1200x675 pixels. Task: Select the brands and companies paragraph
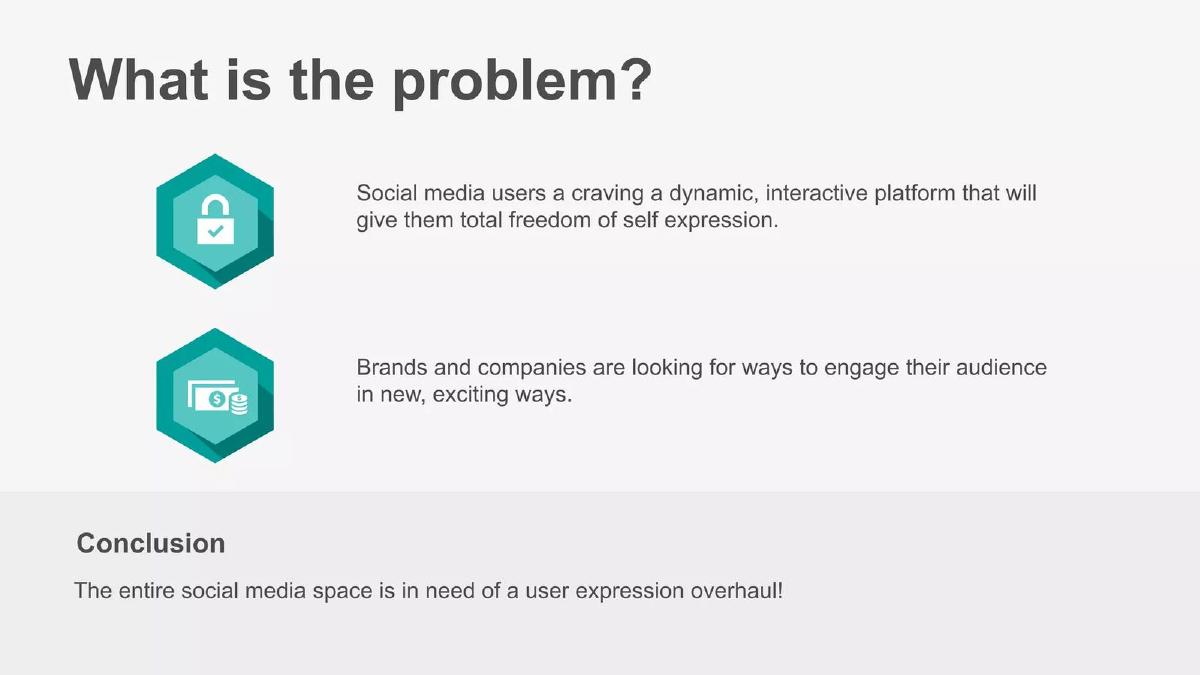pos(701,380)
